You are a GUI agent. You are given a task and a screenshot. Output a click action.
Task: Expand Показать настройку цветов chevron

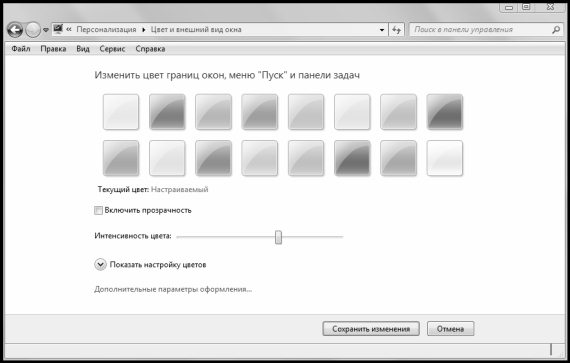click(100, 265)
